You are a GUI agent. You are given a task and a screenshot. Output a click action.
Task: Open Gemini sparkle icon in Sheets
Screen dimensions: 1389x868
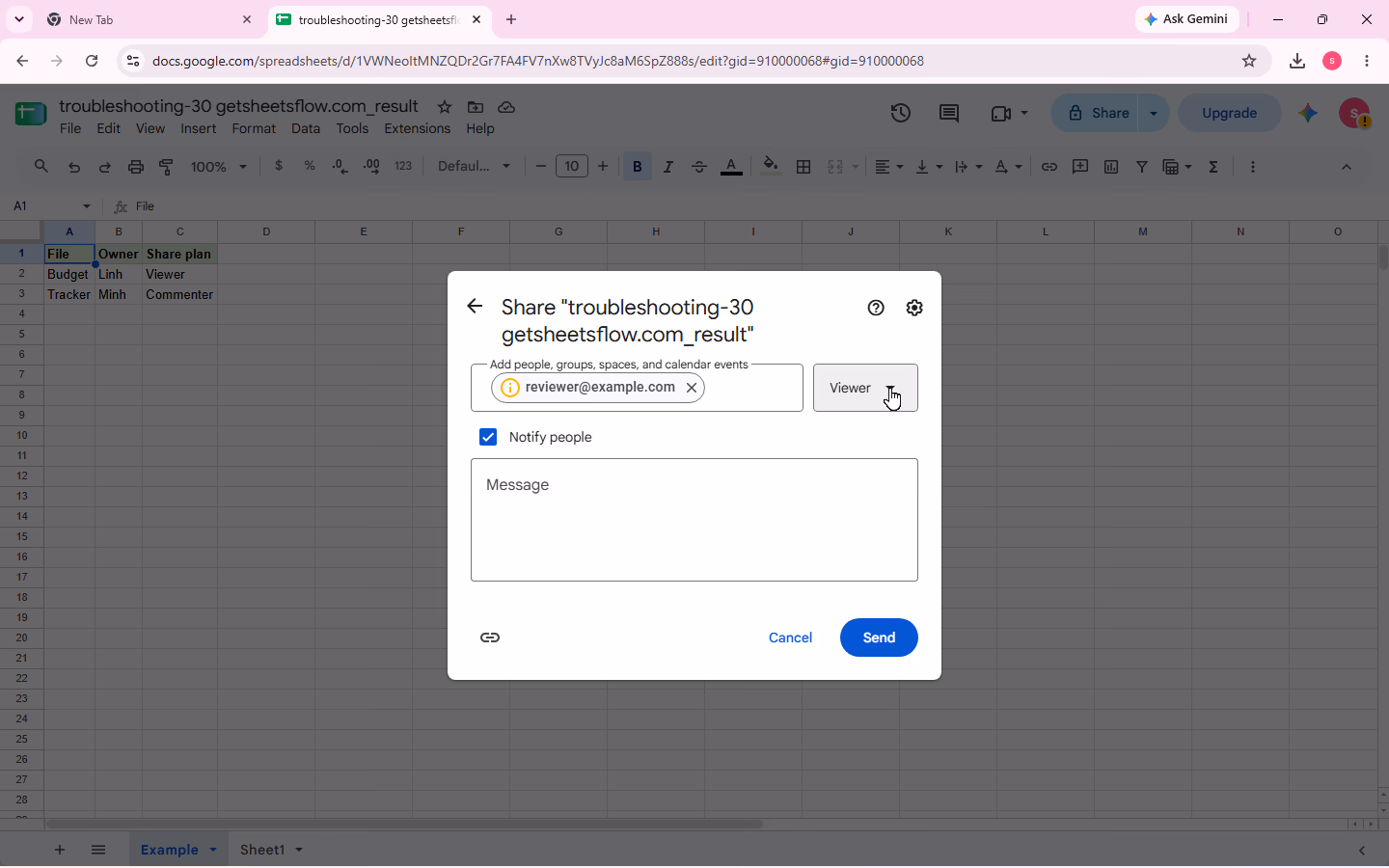[1308, 113]
